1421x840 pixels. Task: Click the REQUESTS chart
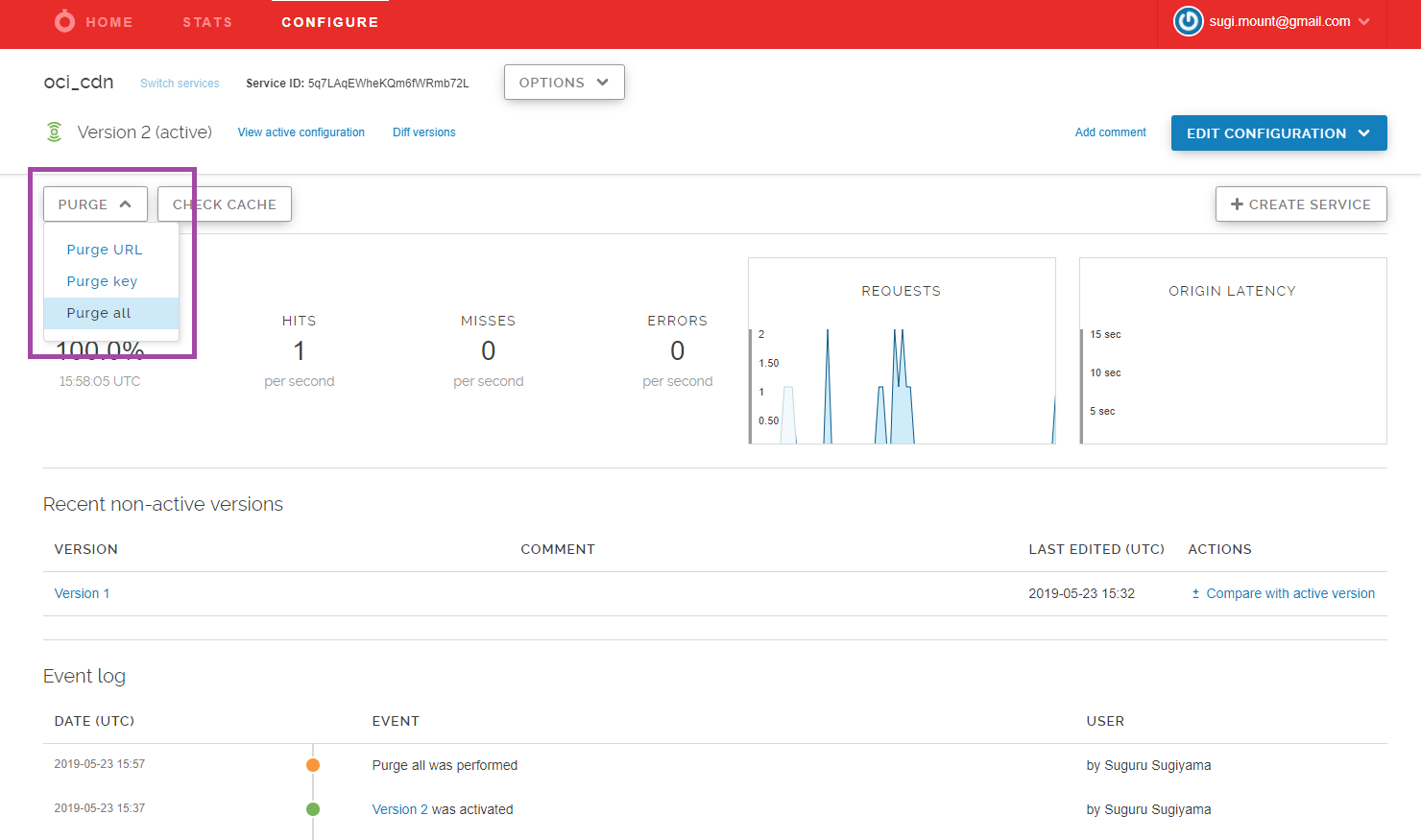coord(902,350)
